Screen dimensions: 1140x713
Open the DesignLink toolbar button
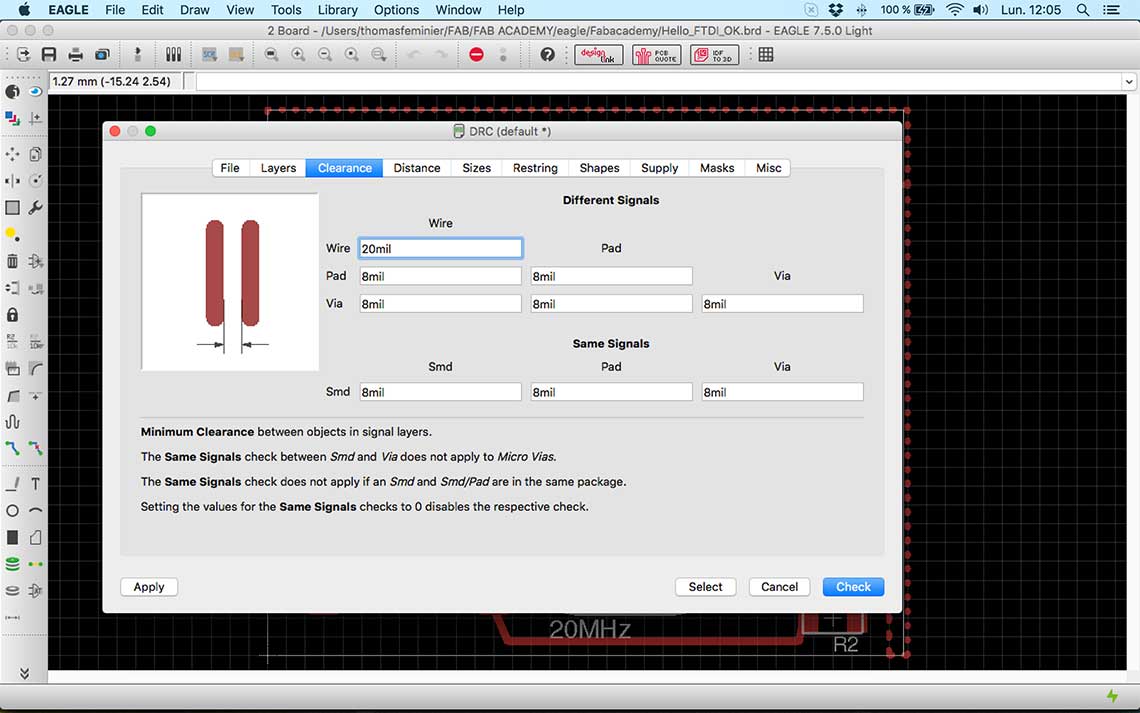tap(598, 55)
